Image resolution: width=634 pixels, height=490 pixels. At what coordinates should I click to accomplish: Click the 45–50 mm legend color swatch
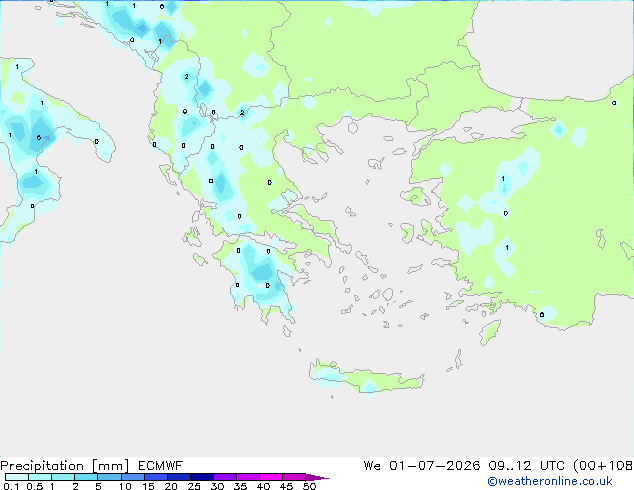pyautogui.click(x=294, y=477)
